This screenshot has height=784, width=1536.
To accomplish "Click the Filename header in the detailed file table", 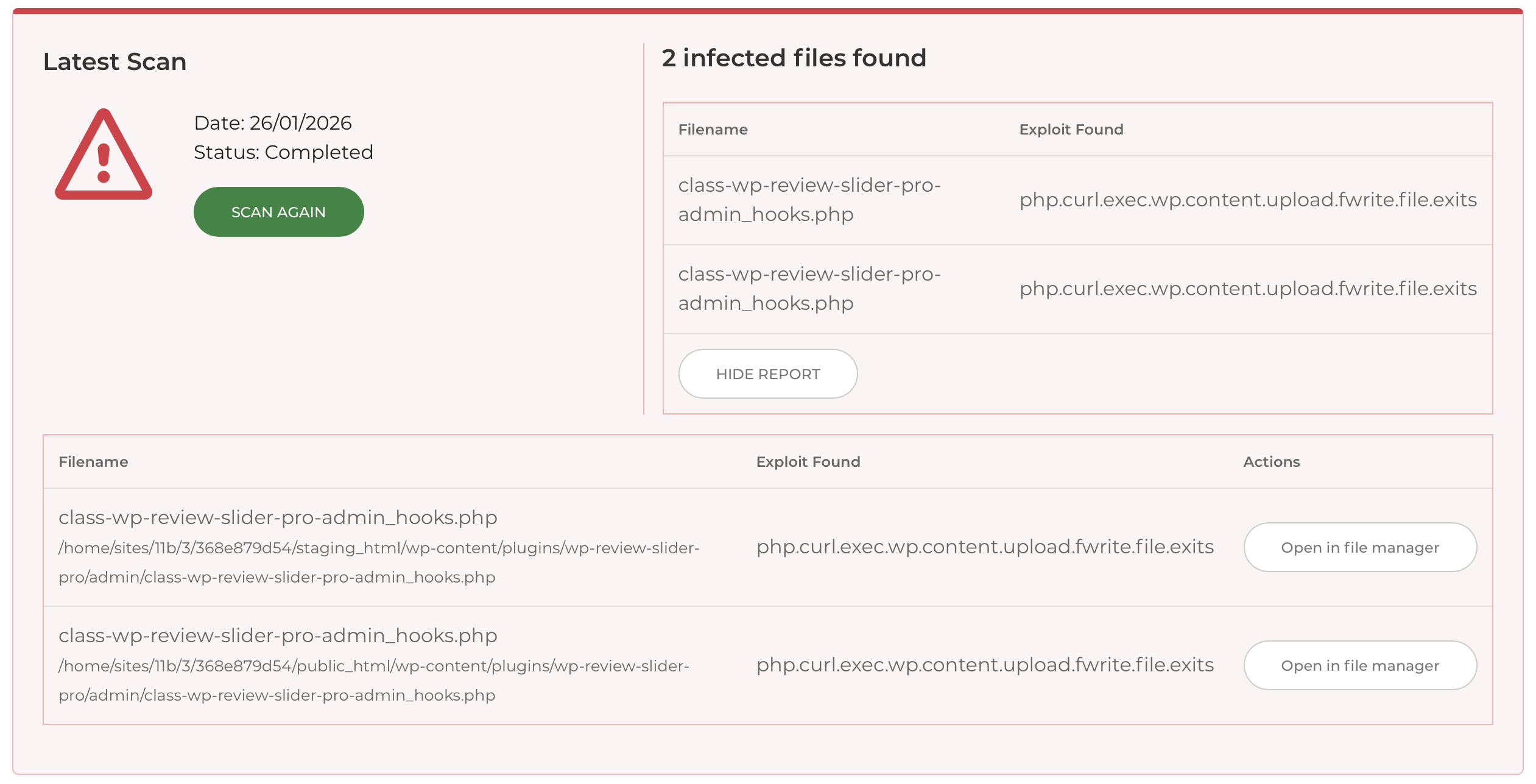I will (x=93, y=462).
